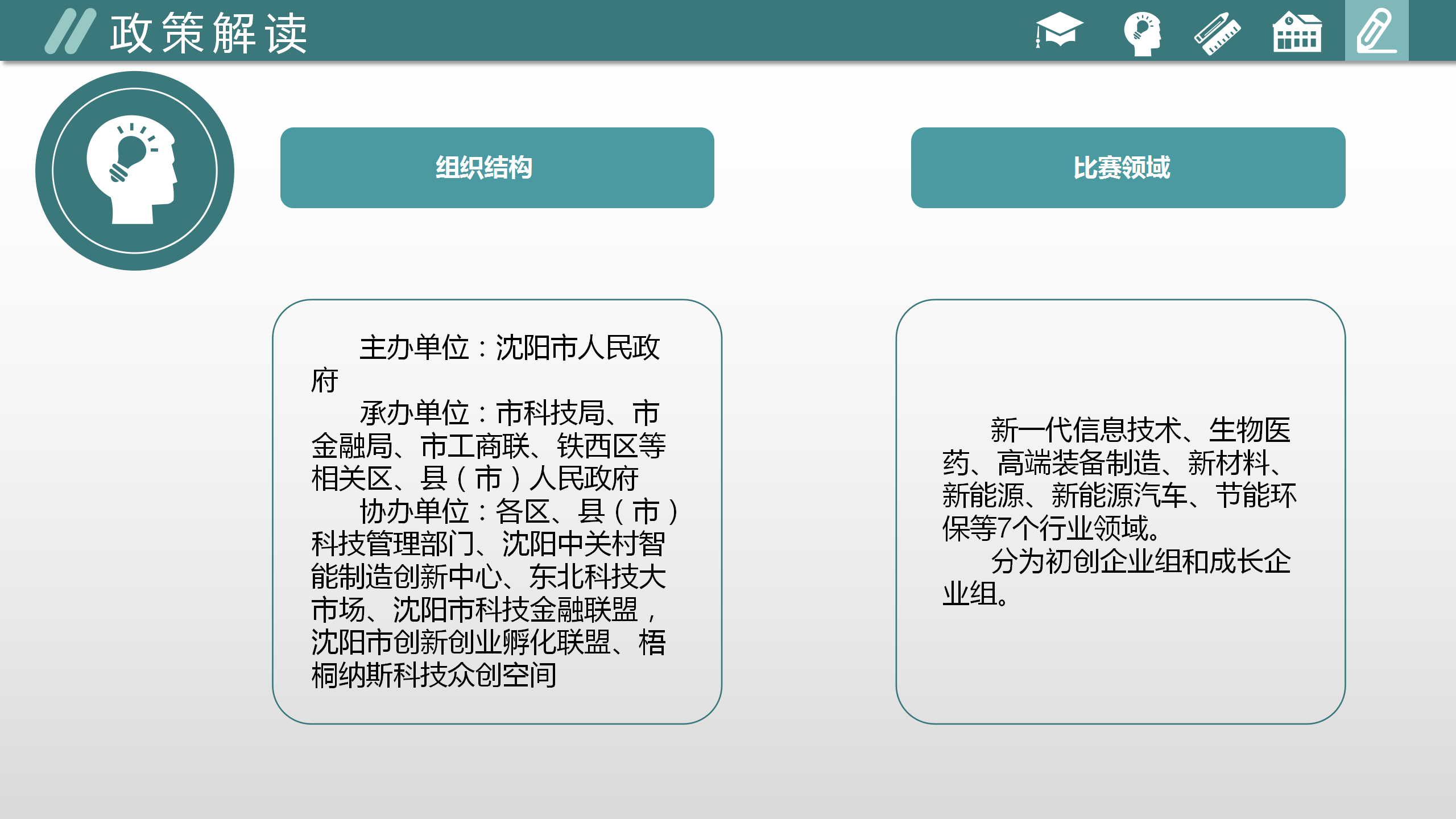Viewport: 1456px width, 819px height.
Task: Click the 分为初创企业组 sentence
Action: (1086, 561)
